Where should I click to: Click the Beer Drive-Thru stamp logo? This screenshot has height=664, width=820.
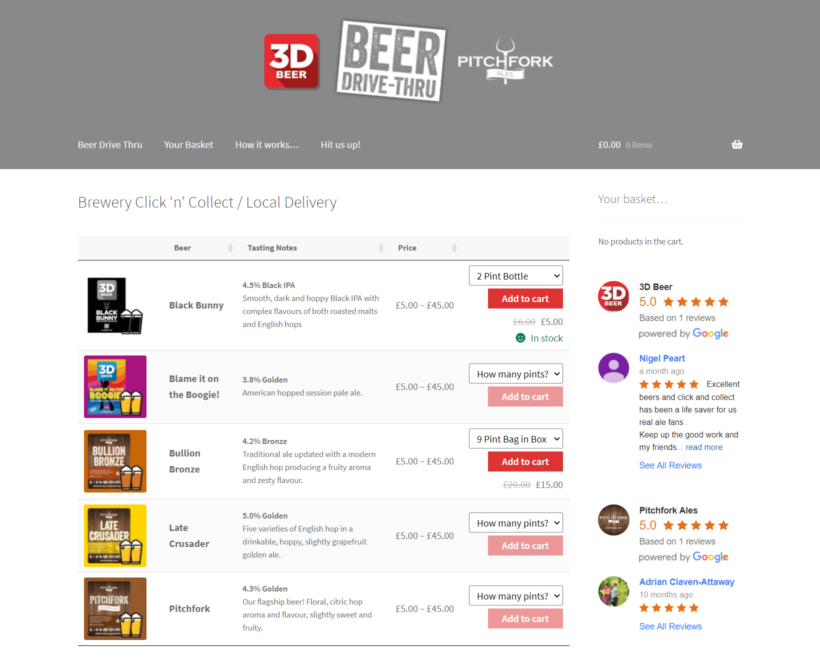pyautogui.click(x=391, y=61)
